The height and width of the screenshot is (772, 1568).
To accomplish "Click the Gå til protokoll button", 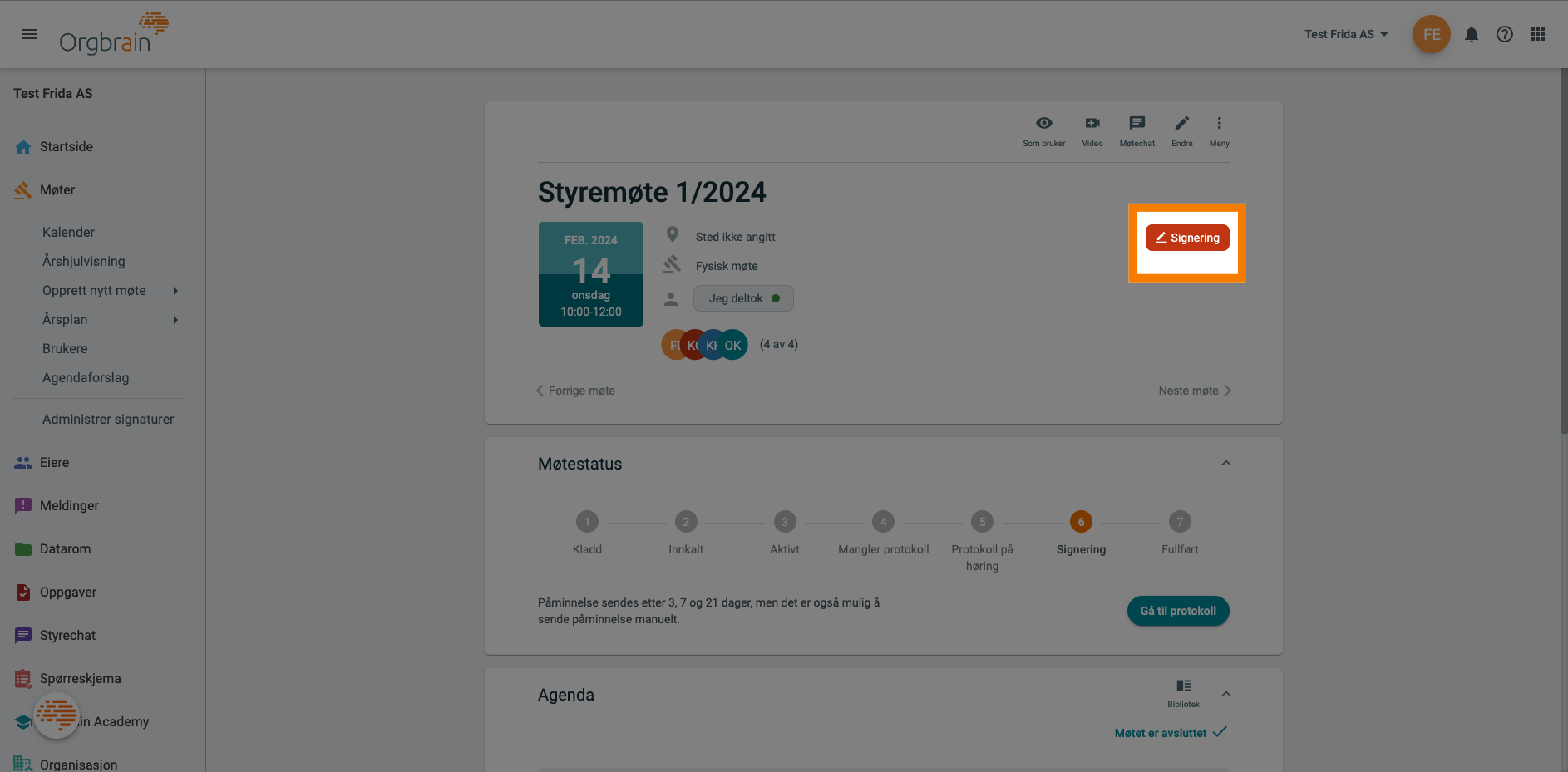I will pyautogui.click(x=1178, y=611).
